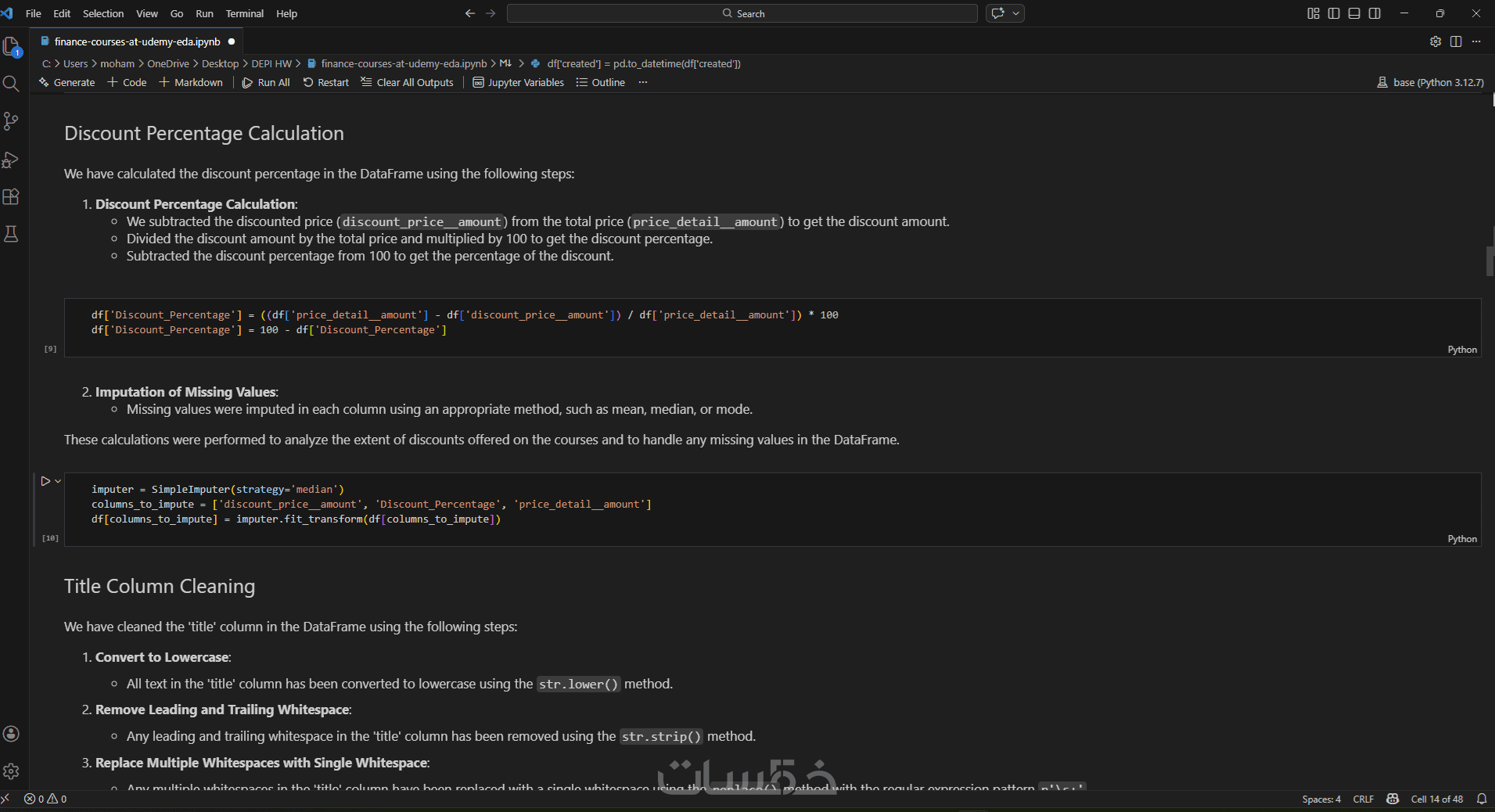Screen dimensions: 1495x812
Task: Open the Accounts menu icon
Action: (11, 734)
